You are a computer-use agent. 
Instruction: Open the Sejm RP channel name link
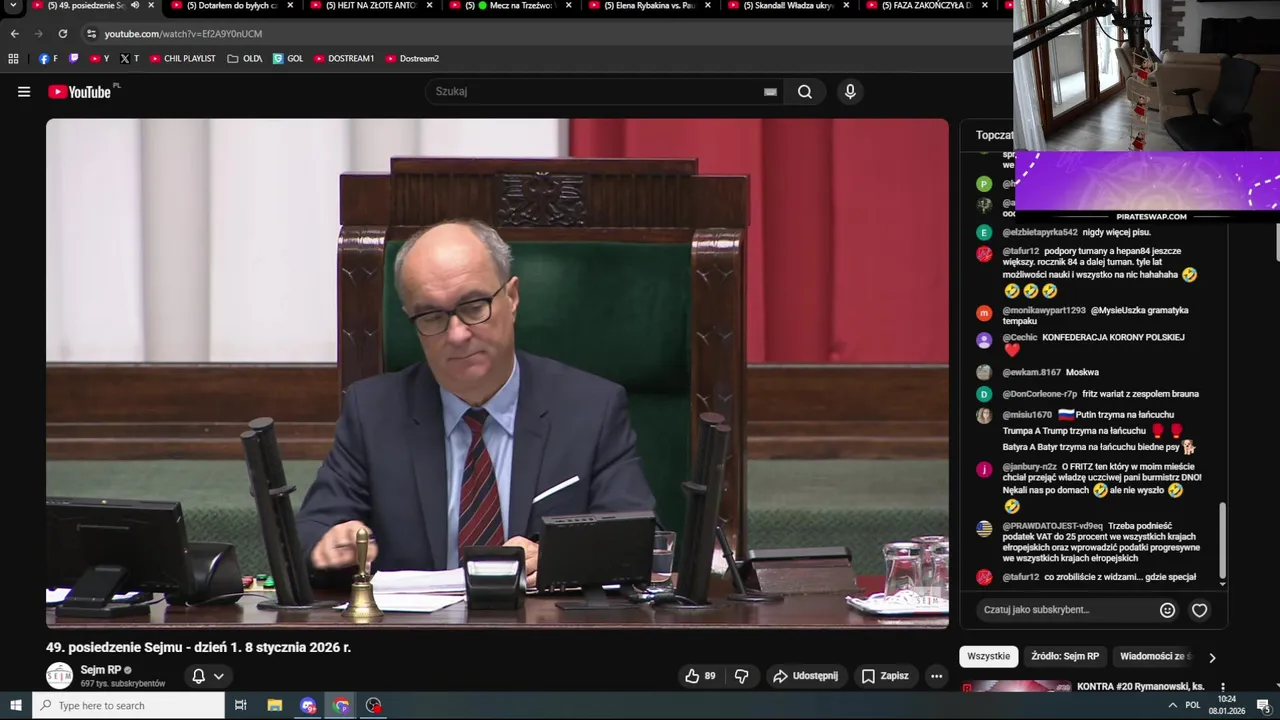point(100,670)
